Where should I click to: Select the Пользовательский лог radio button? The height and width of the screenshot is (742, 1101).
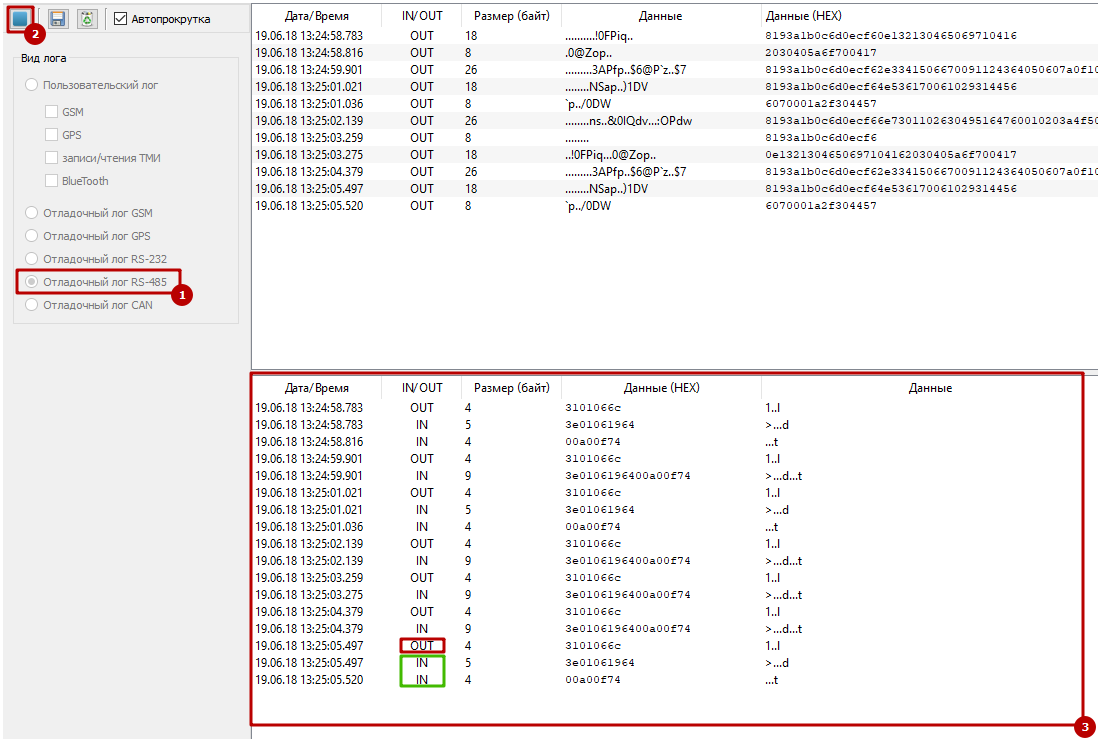[x=32, y=85]
